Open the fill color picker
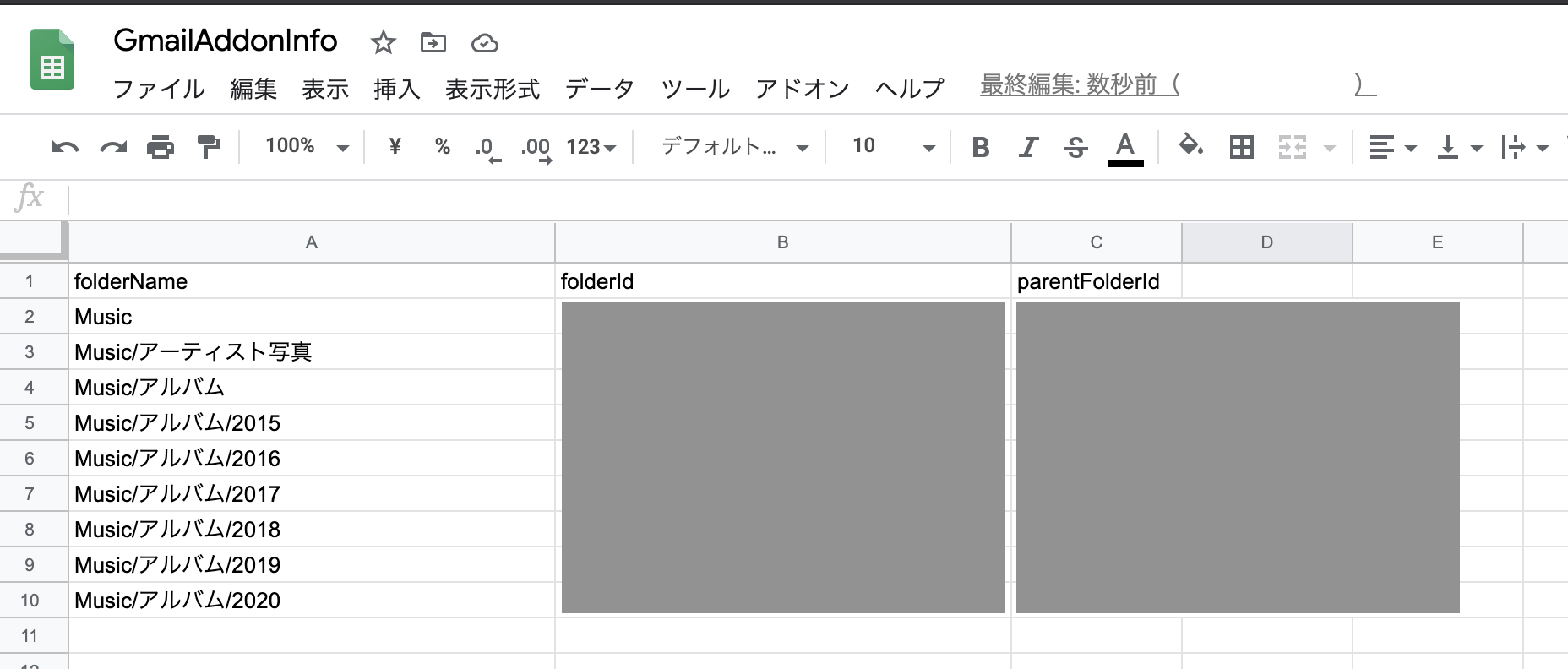 1191,146
